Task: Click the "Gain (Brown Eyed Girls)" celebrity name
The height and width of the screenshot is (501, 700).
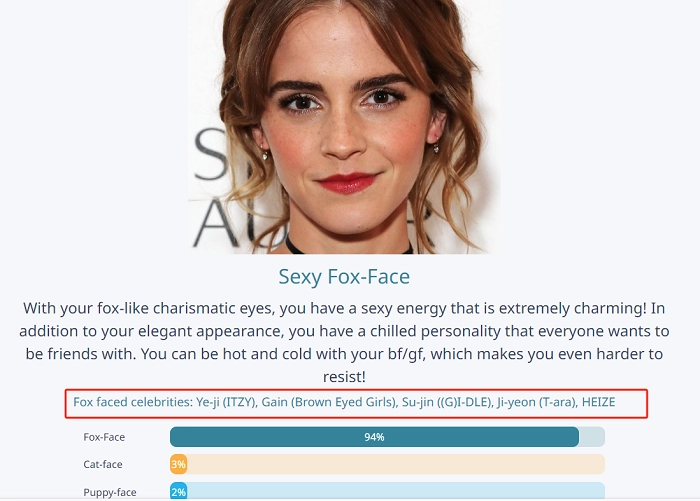Action: (x=328, y=402)
